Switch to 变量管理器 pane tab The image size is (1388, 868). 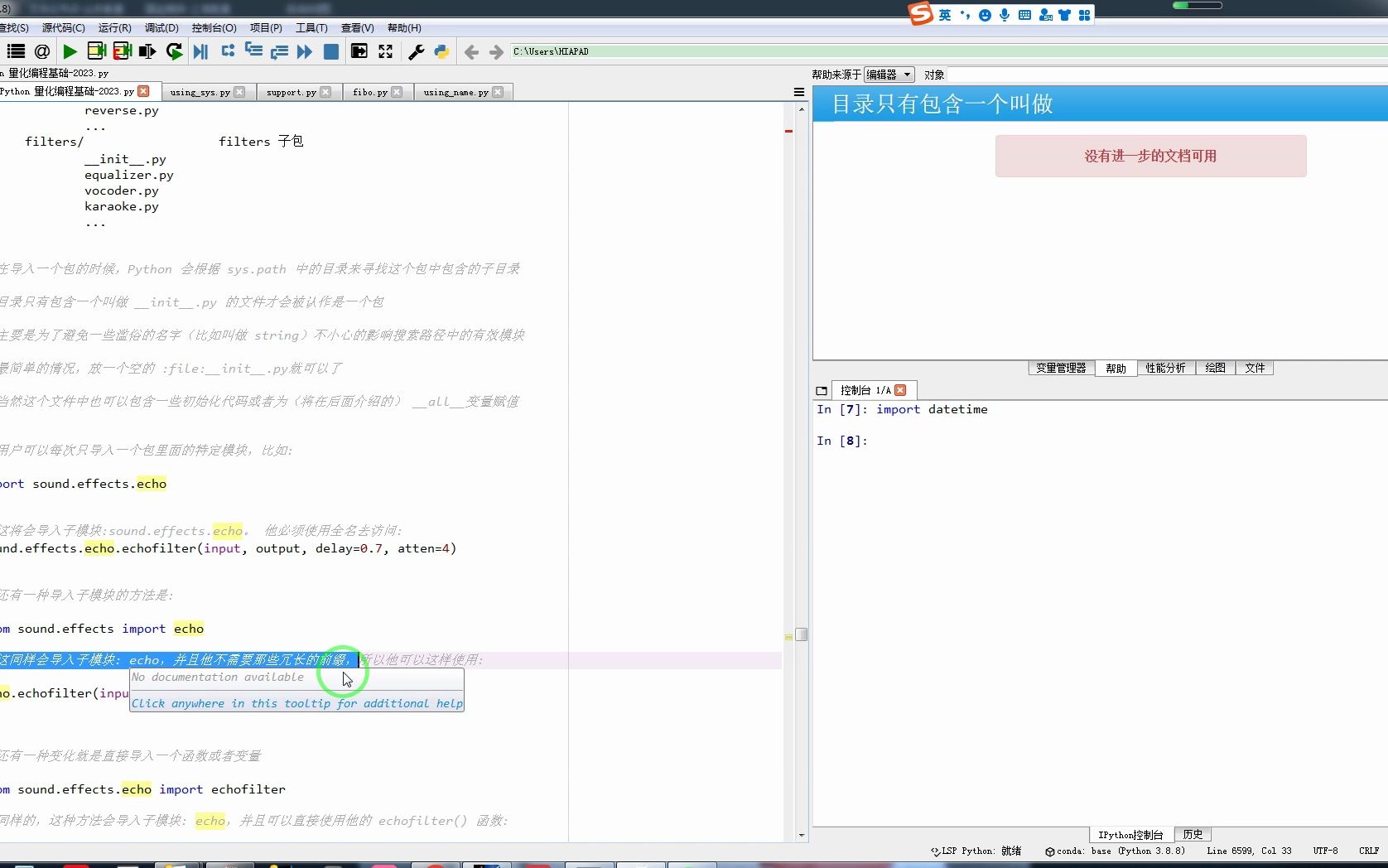tap(1061, 368)
